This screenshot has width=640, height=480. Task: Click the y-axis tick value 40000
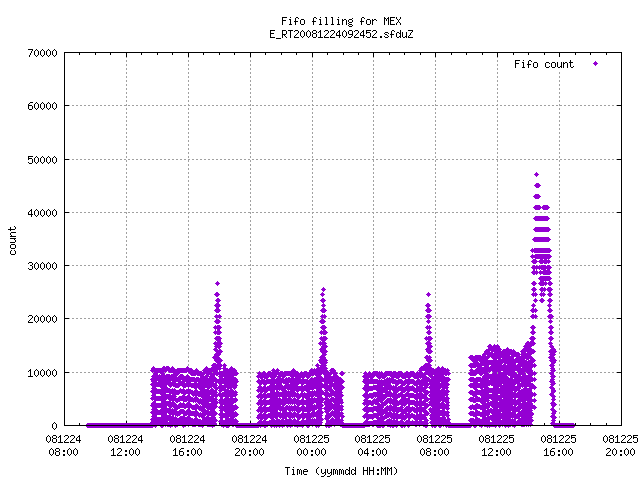[x=42, y=213]
